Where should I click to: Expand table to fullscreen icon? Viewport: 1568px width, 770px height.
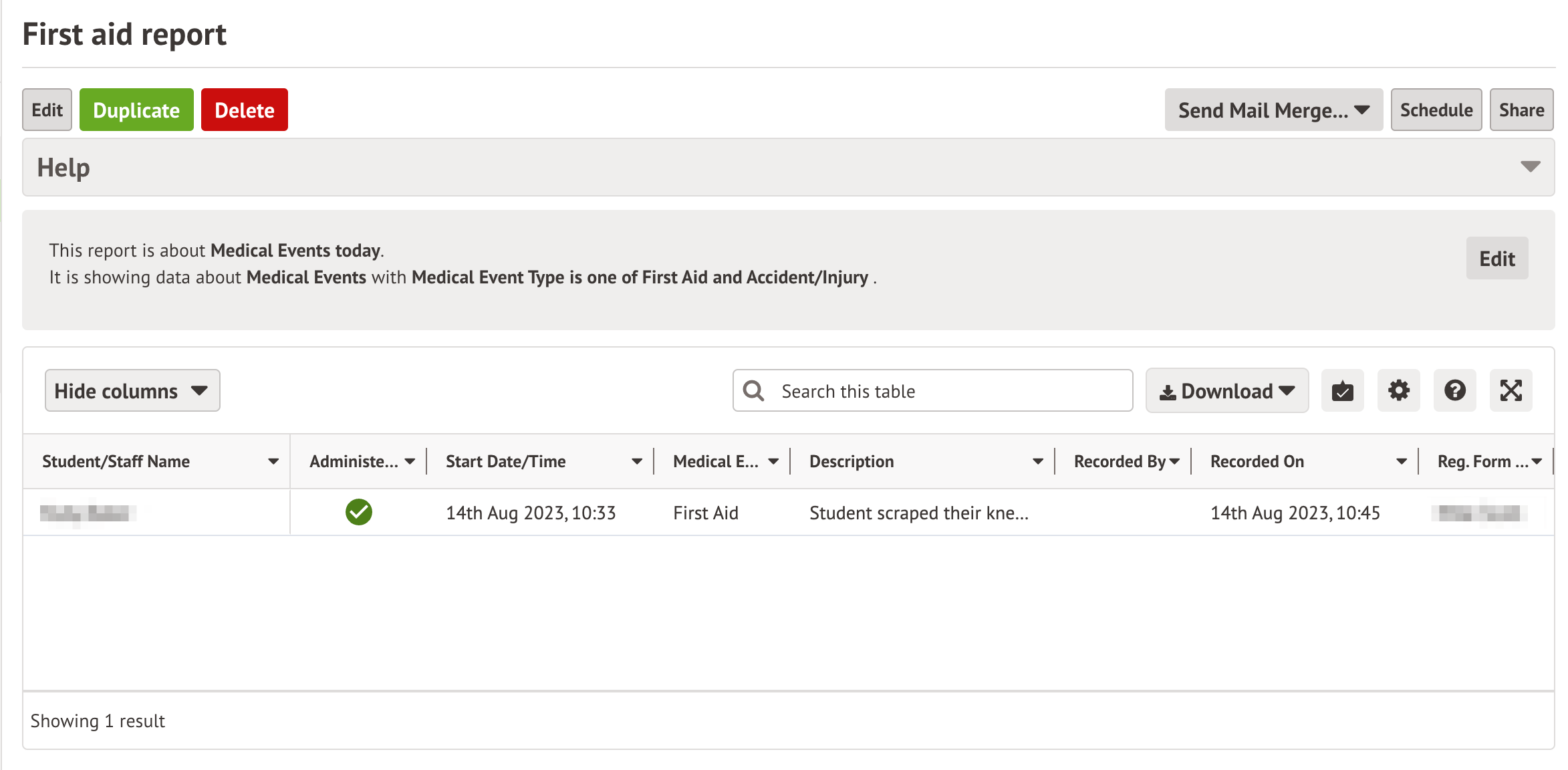(x=1511, y=390)
